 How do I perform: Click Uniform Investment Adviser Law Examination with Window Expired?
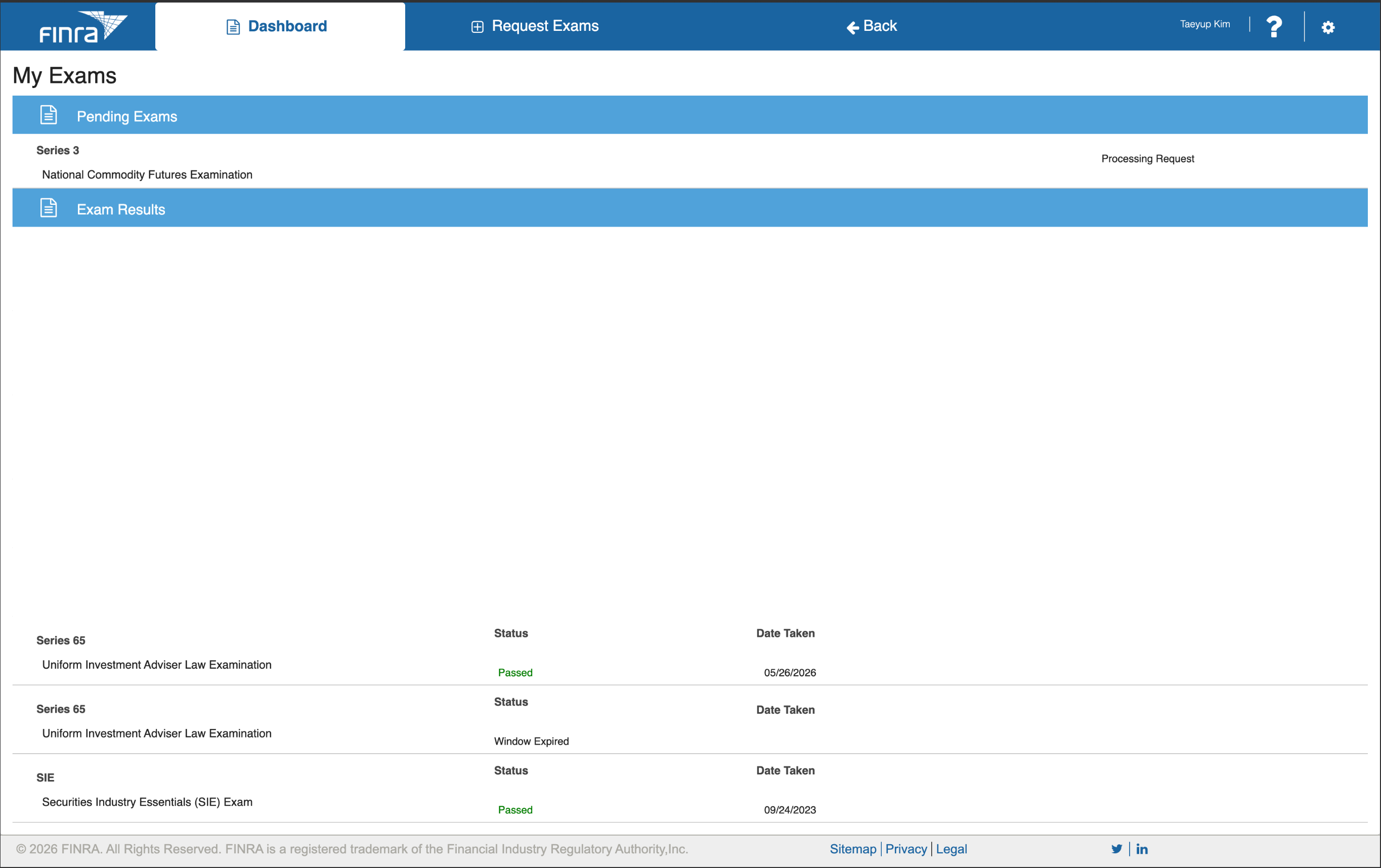pyautogui.click(x=157, y=733)
